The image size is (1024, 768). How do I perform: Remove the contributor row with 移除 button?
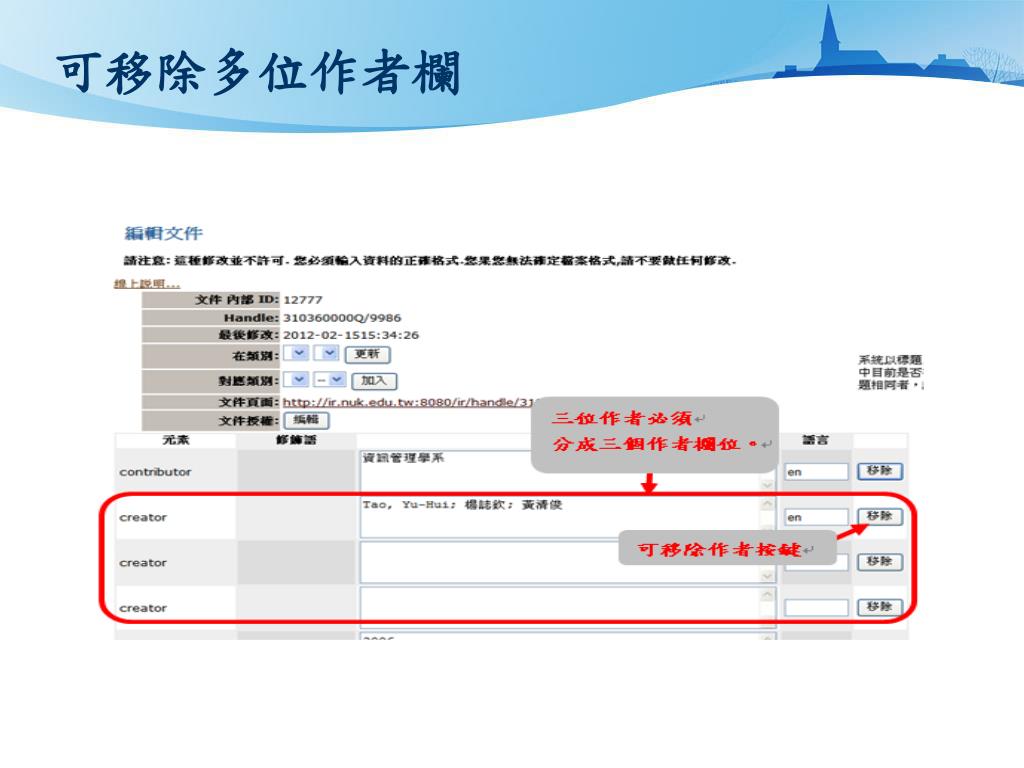click(880, 471)
